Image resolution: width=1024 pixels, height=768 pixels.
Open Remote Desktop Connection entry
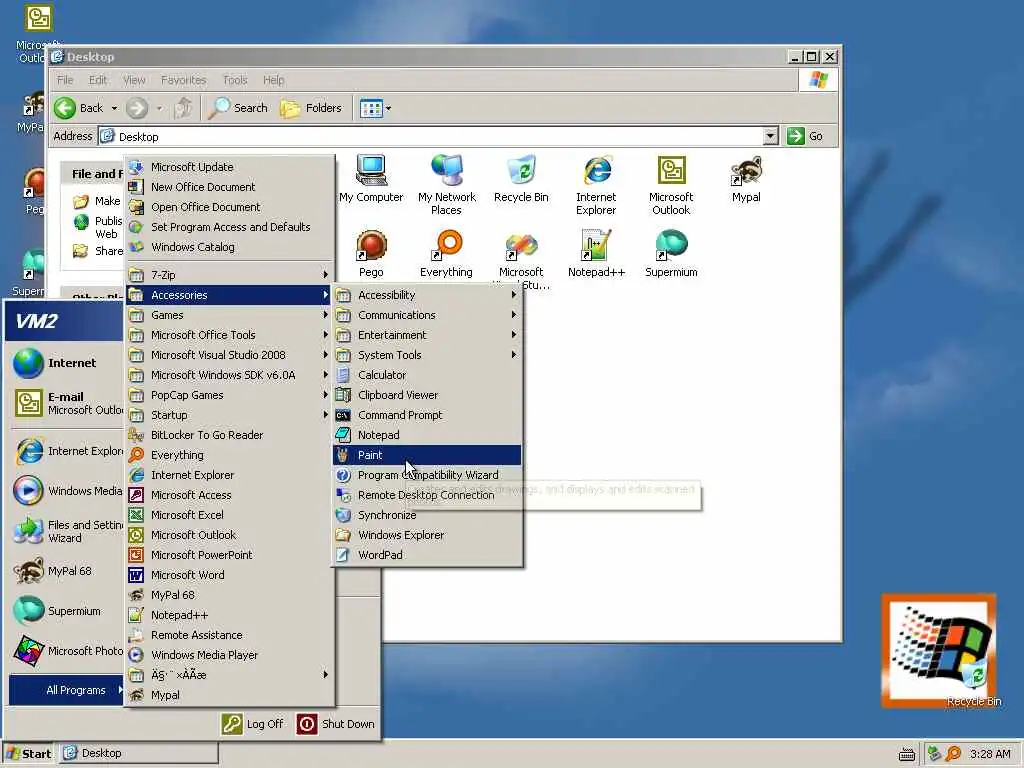coord(427,495)
